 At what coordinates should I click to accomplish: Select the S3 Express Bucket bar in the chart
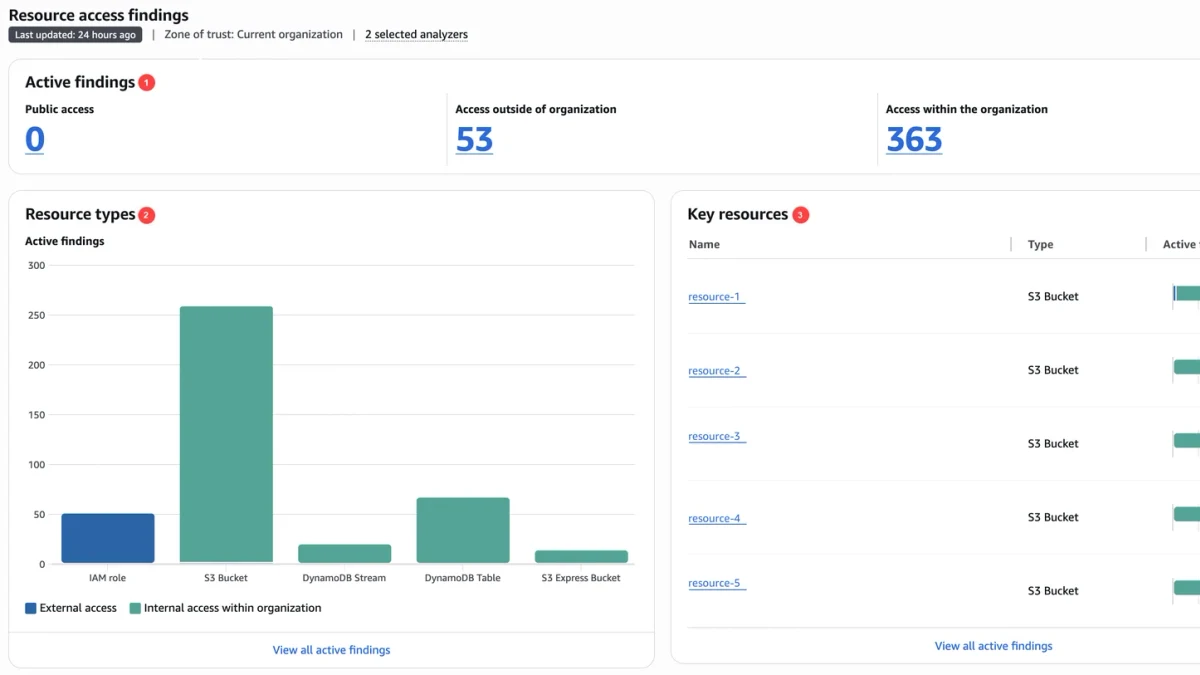581,556
